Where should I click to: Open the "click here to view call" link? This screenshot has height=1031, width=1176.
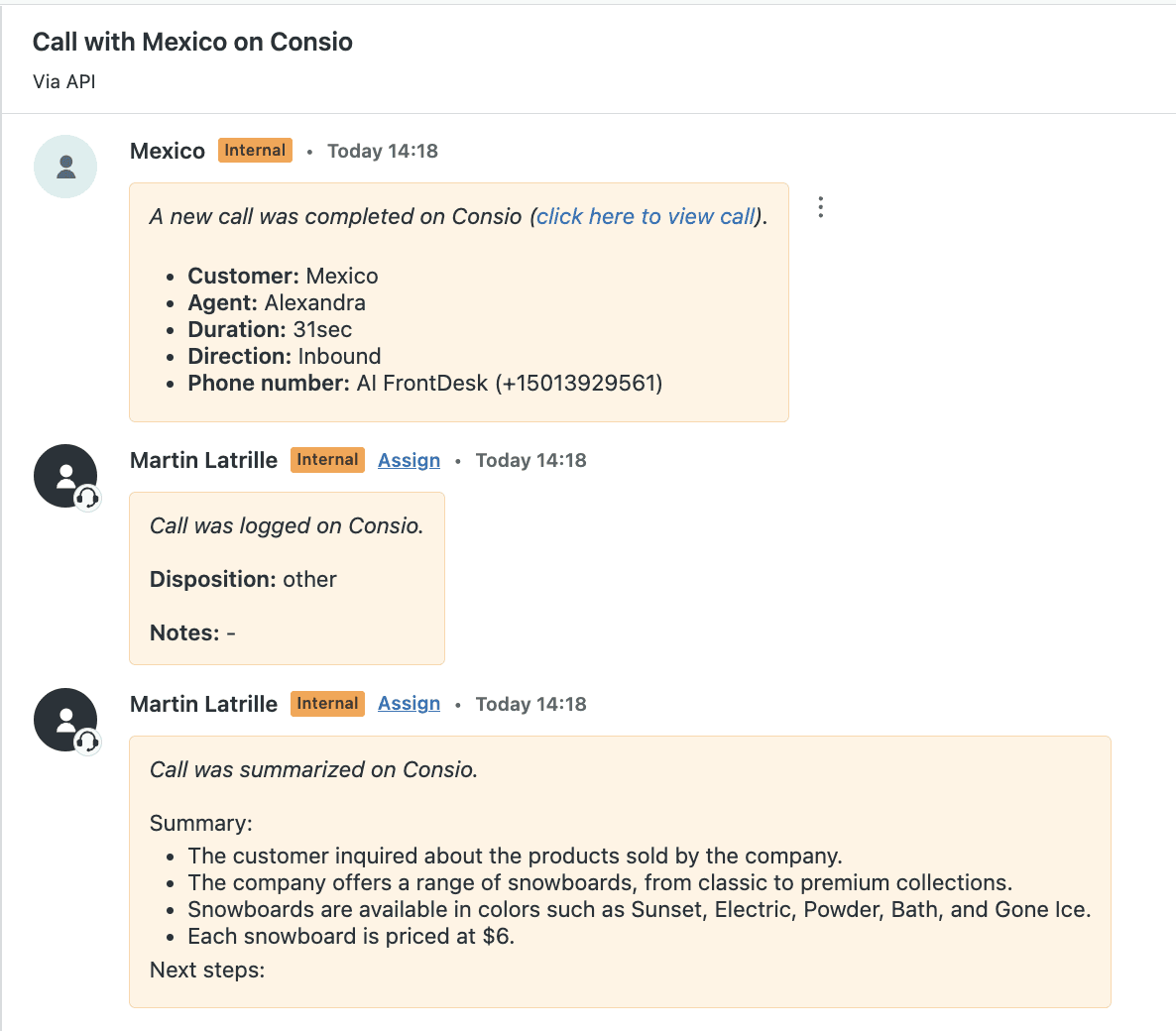tap(647, 216)
